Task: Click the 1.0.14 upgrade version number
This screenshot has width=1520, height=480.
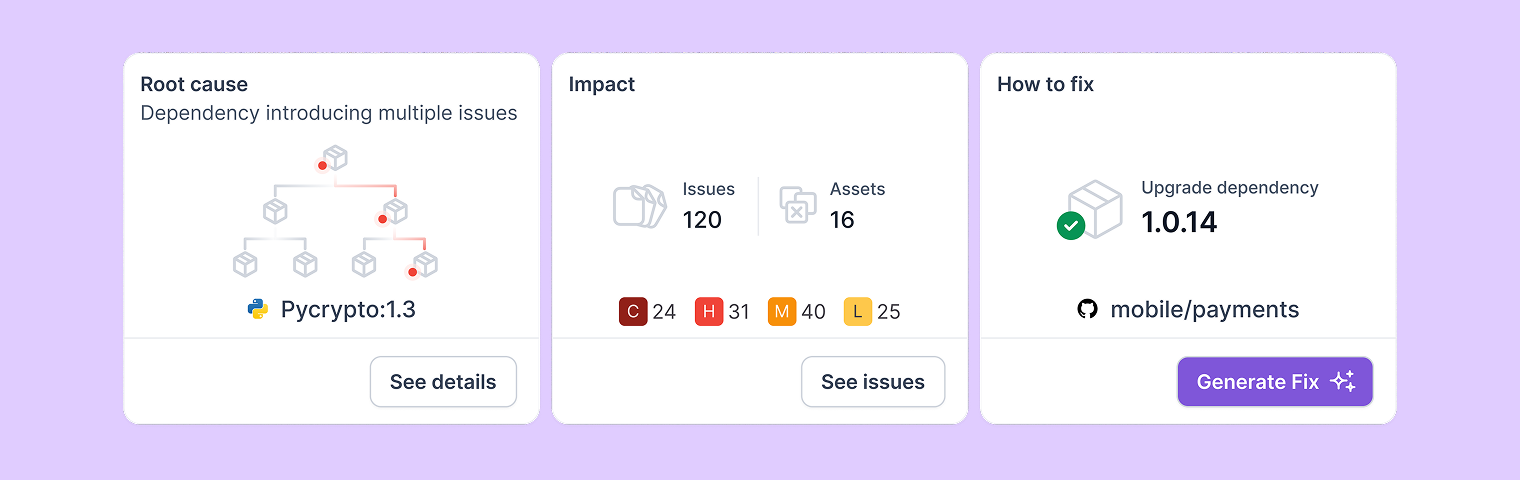Action: click(x=1179, y=222)
